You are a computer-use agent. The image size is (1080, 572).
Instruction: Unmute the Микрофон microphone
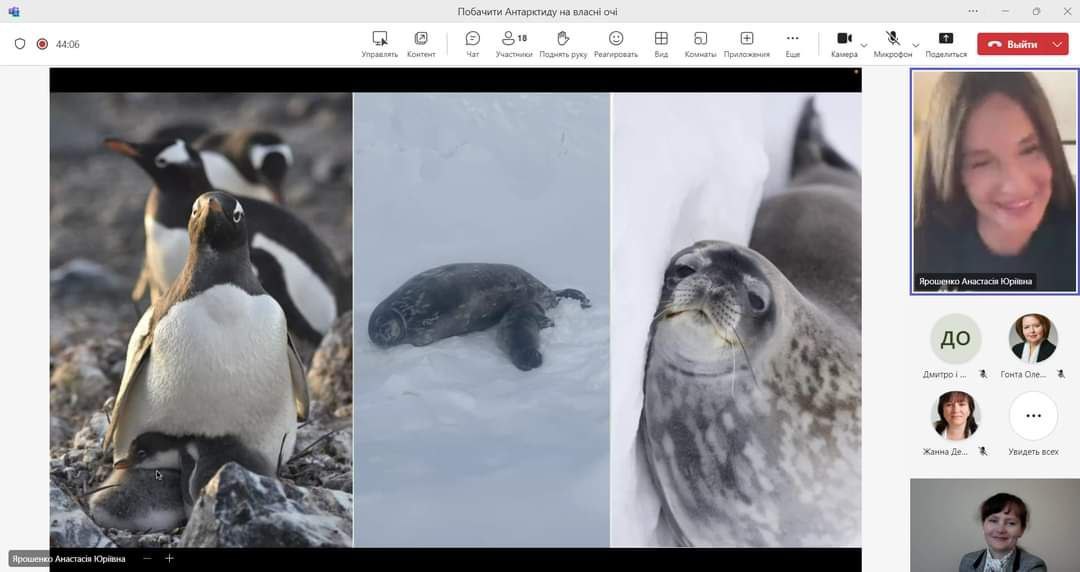[892, 43]
